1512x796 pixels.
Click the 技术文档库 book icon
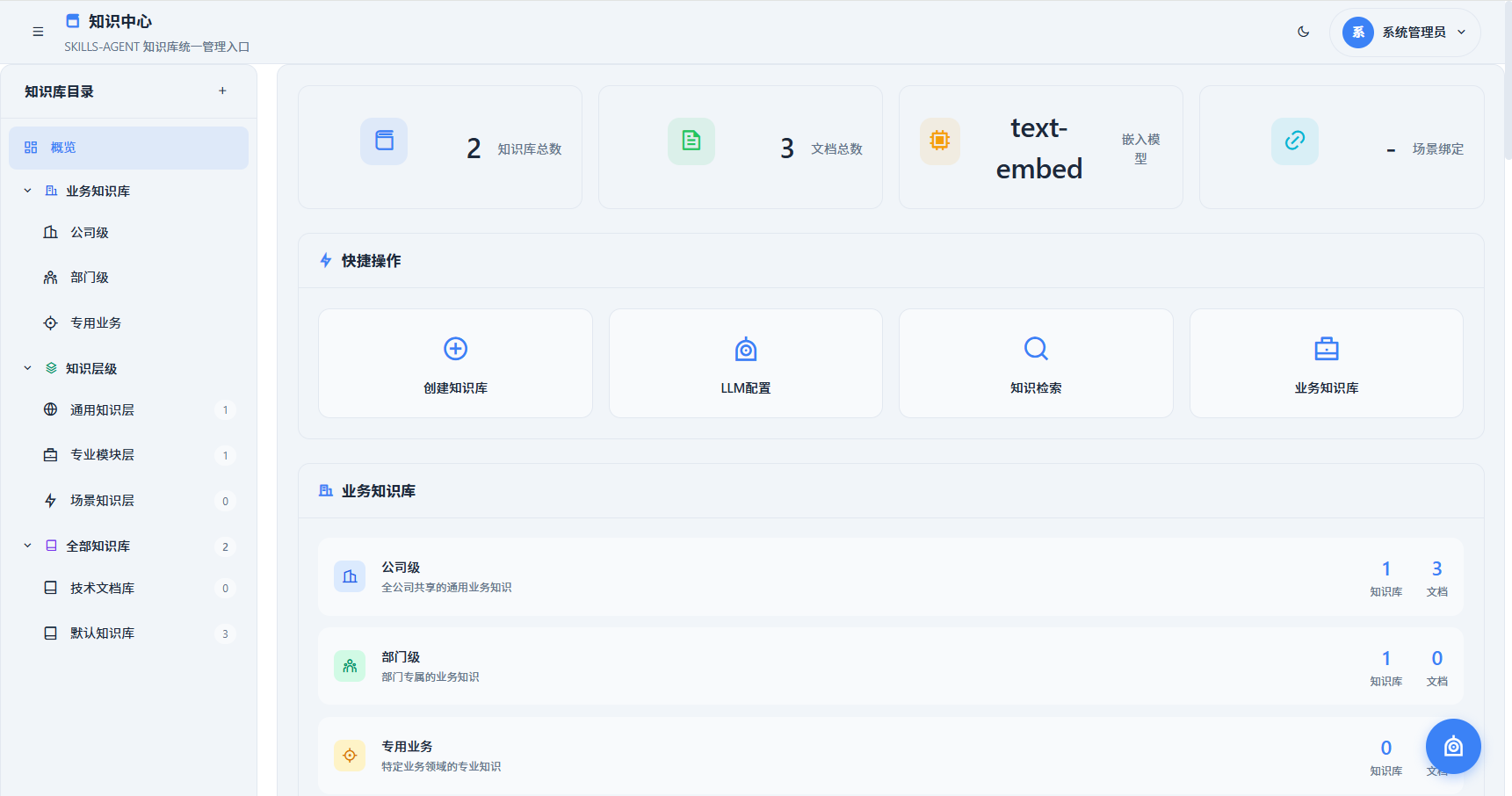point(50,588)
